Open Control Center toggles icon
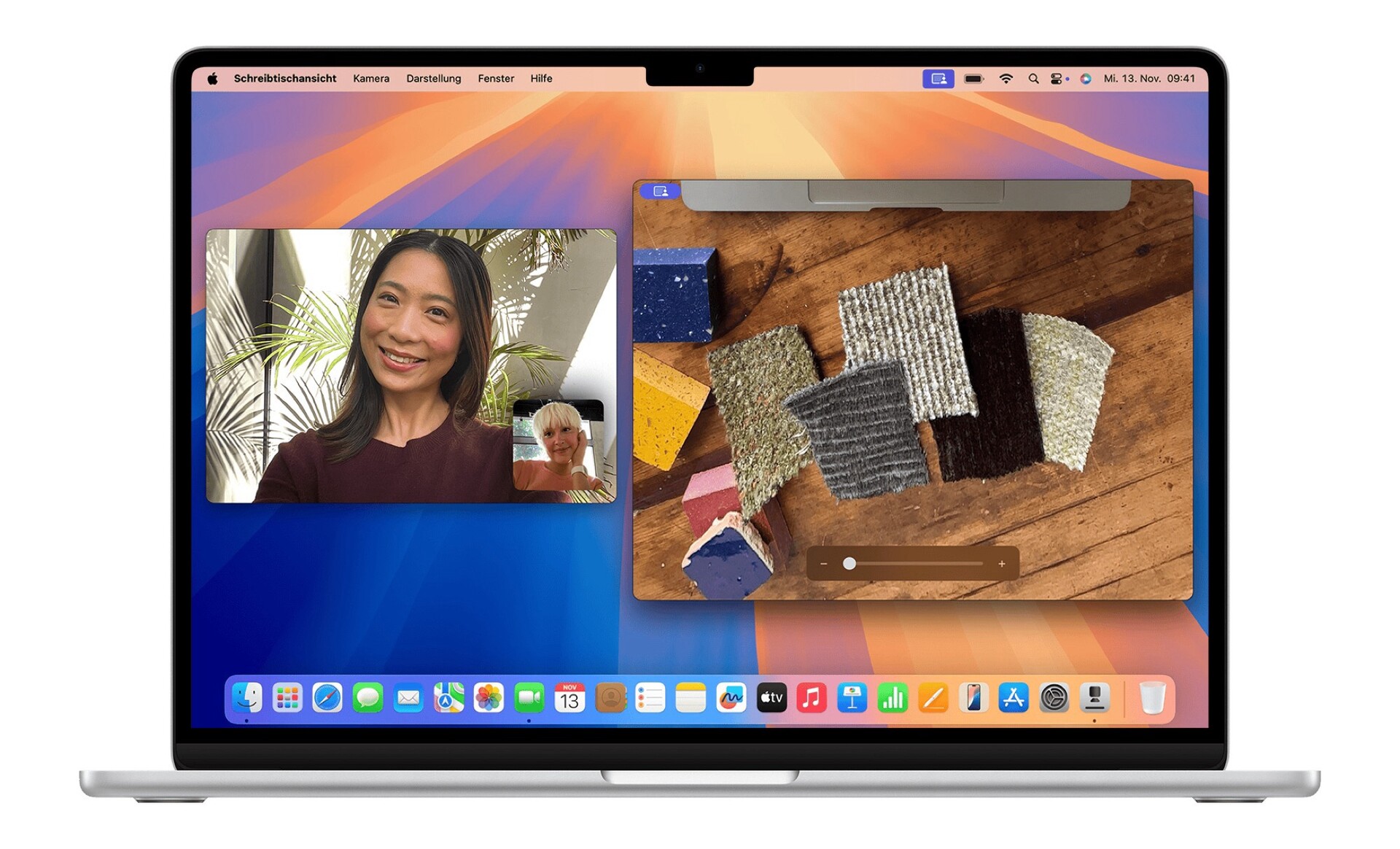1400x849 pixels. [x=1057, y=79]
